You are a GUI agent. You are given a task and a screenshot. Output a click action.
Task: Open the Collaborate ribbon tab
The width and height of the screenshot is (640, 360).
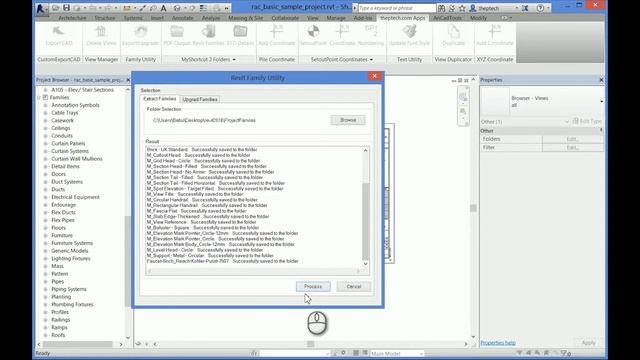285,18
